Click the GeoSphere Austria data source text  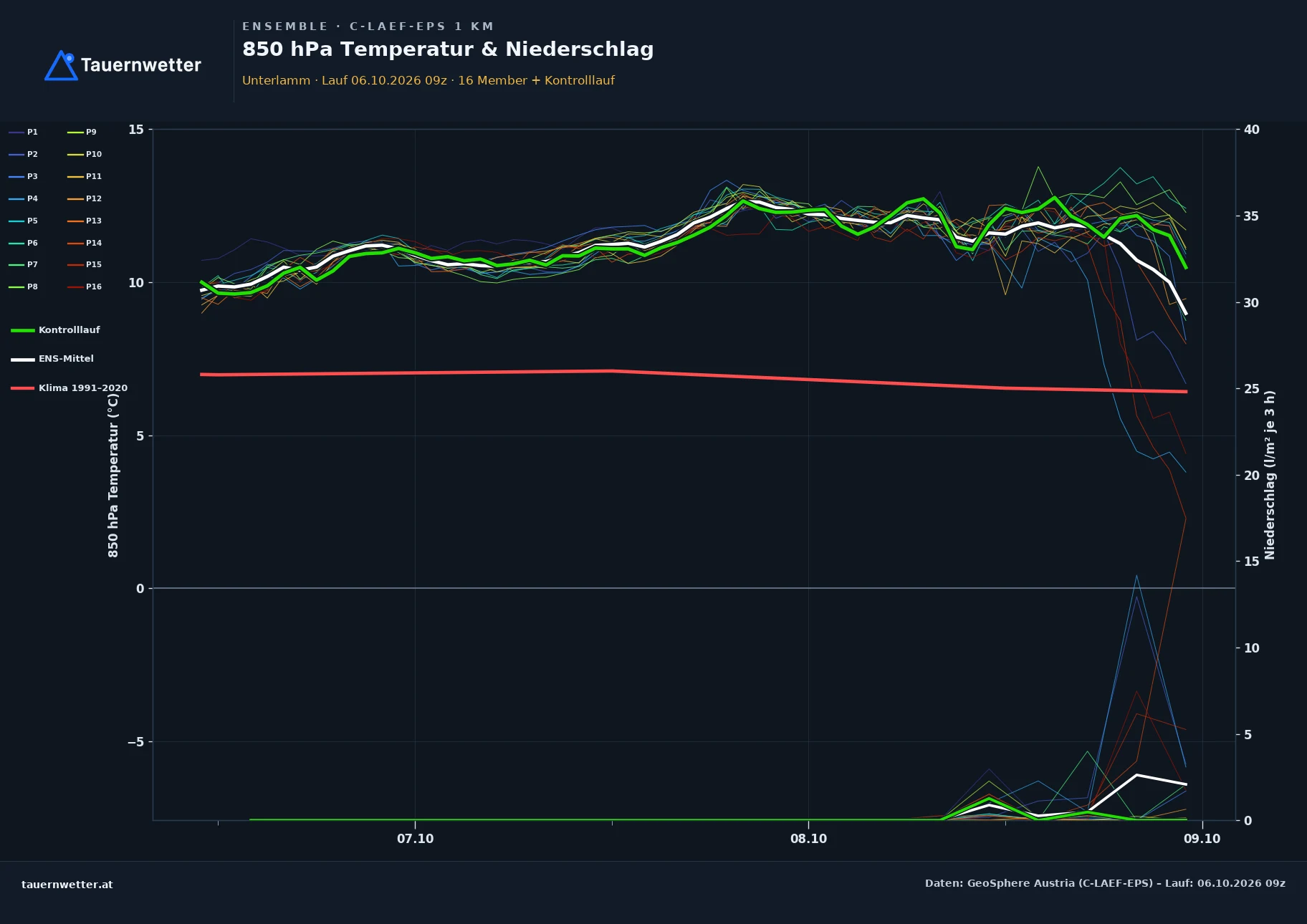coord(1105,883)
